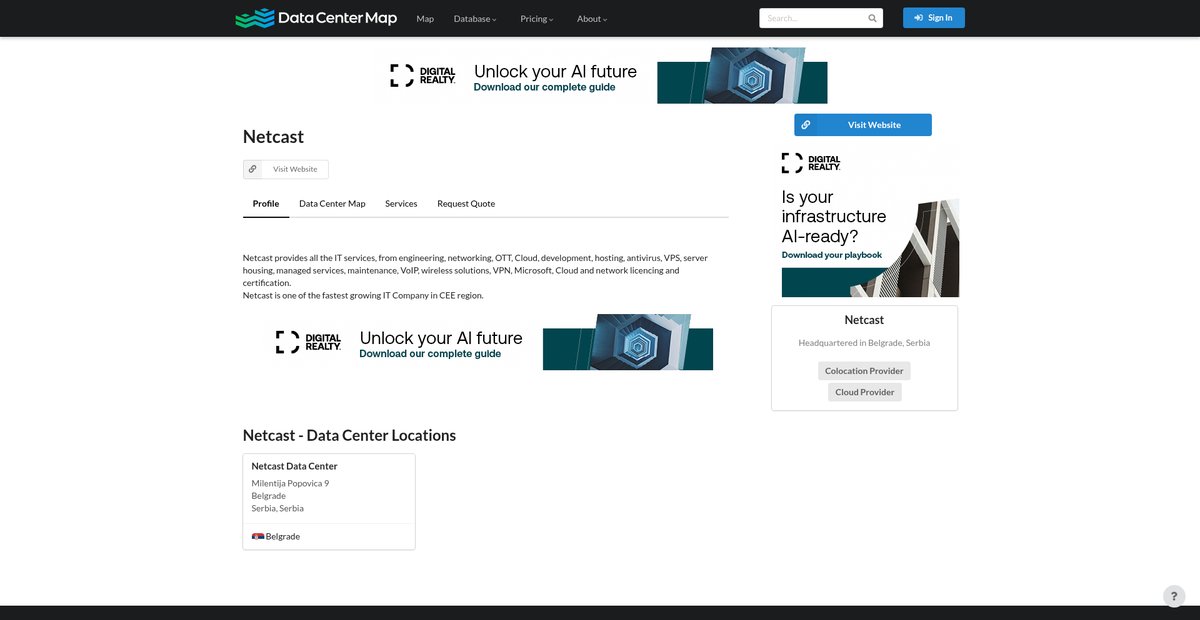Open the Request Quote tab
The height and width of the screenshot is (620, 1200).
(466, 204)
